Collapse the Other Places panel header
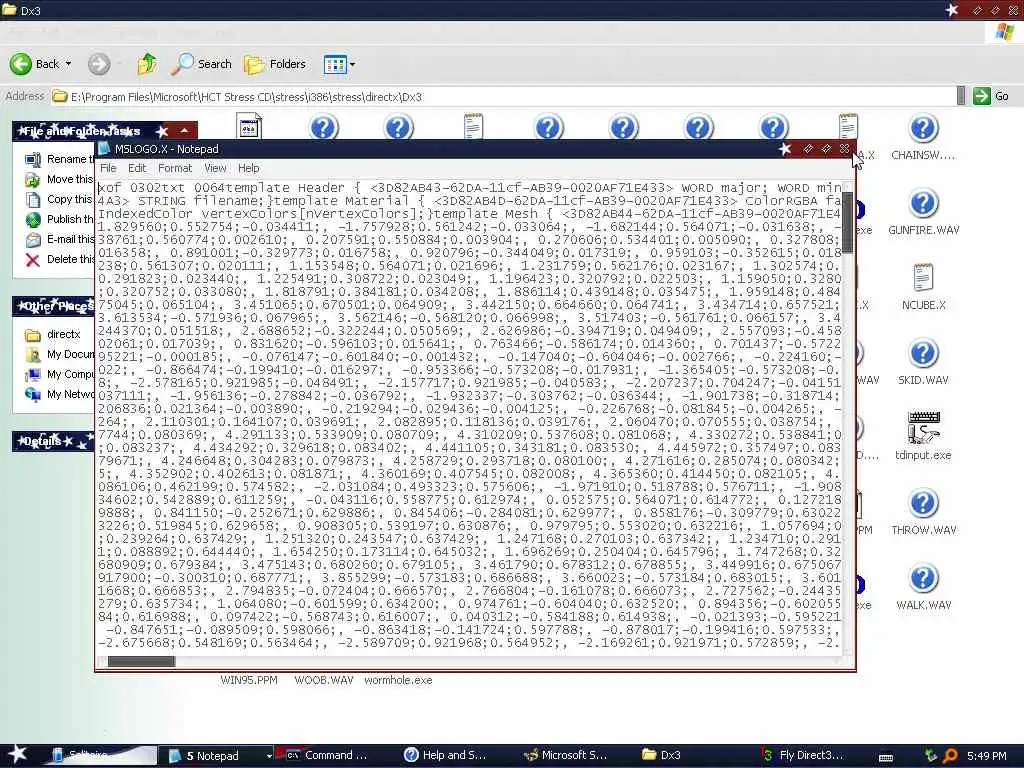1024x768 pixels. (54, 306)
